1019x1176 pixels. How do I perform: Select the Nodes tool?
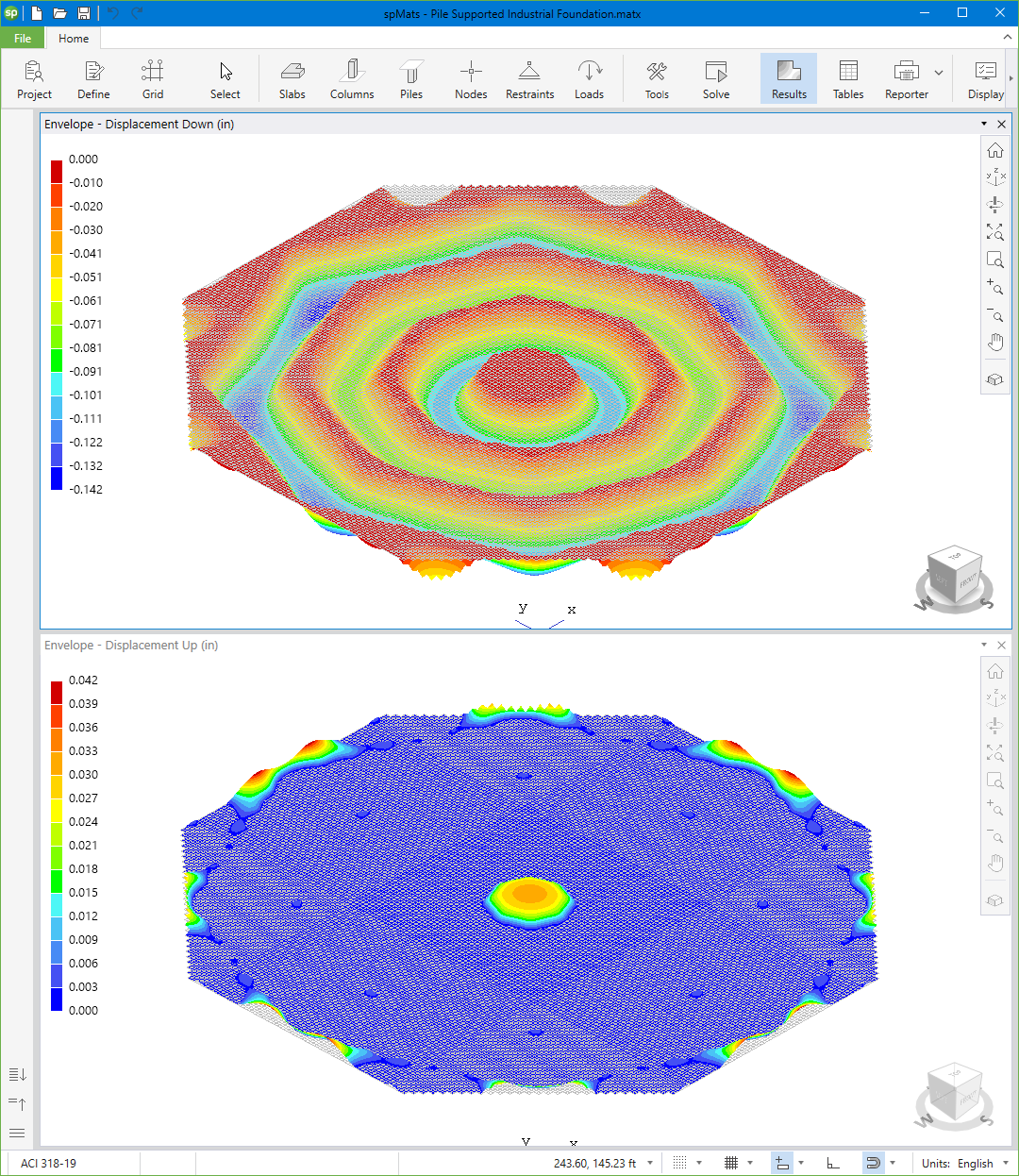(x=470, y=78)
